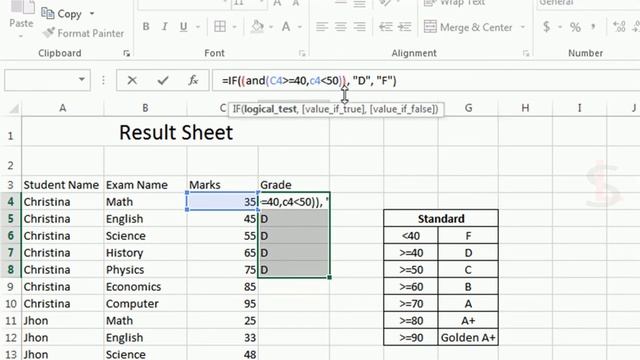640x360 pixels.
Task: Click the Fill Color bucket
Action: [x=257, y=27]
